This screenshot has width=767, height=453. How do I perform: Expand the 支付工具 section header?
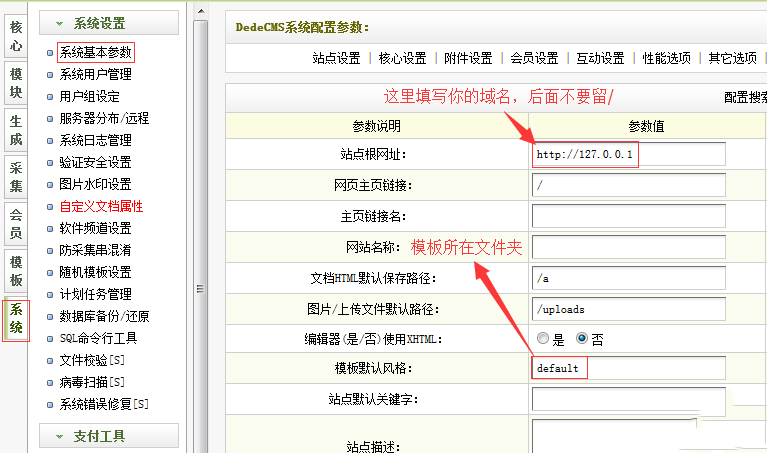[109, 436]
